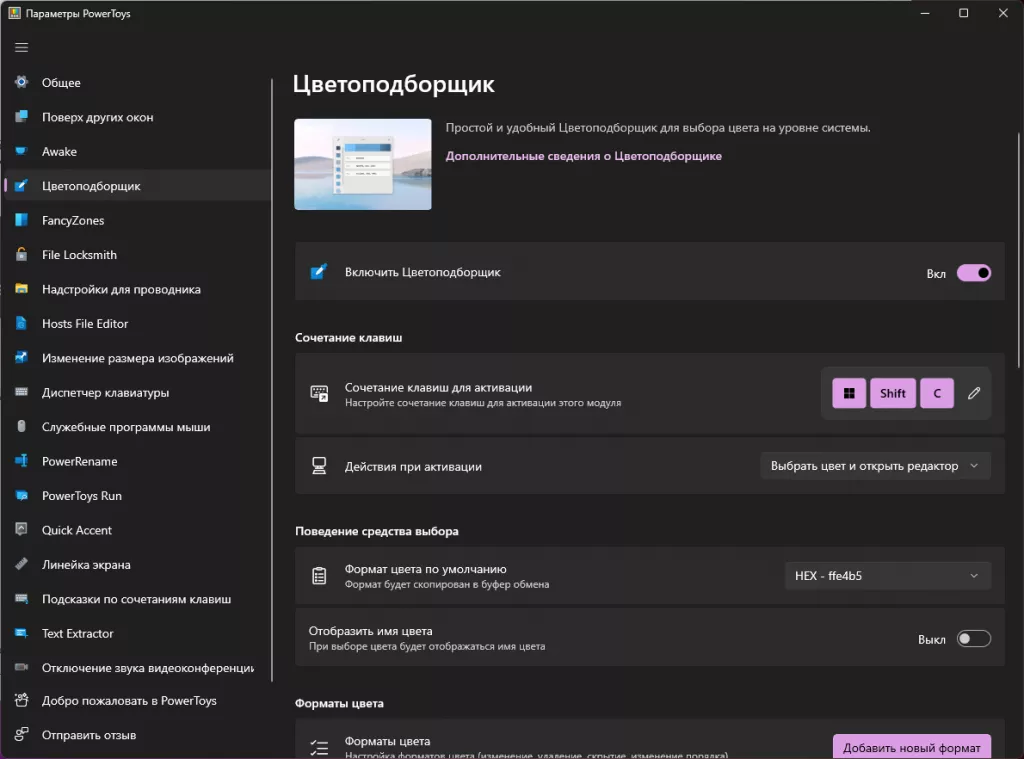
Task: Click the 'Добавить новый формат' button
Action: pyautogui.click(x=911, y=747)
